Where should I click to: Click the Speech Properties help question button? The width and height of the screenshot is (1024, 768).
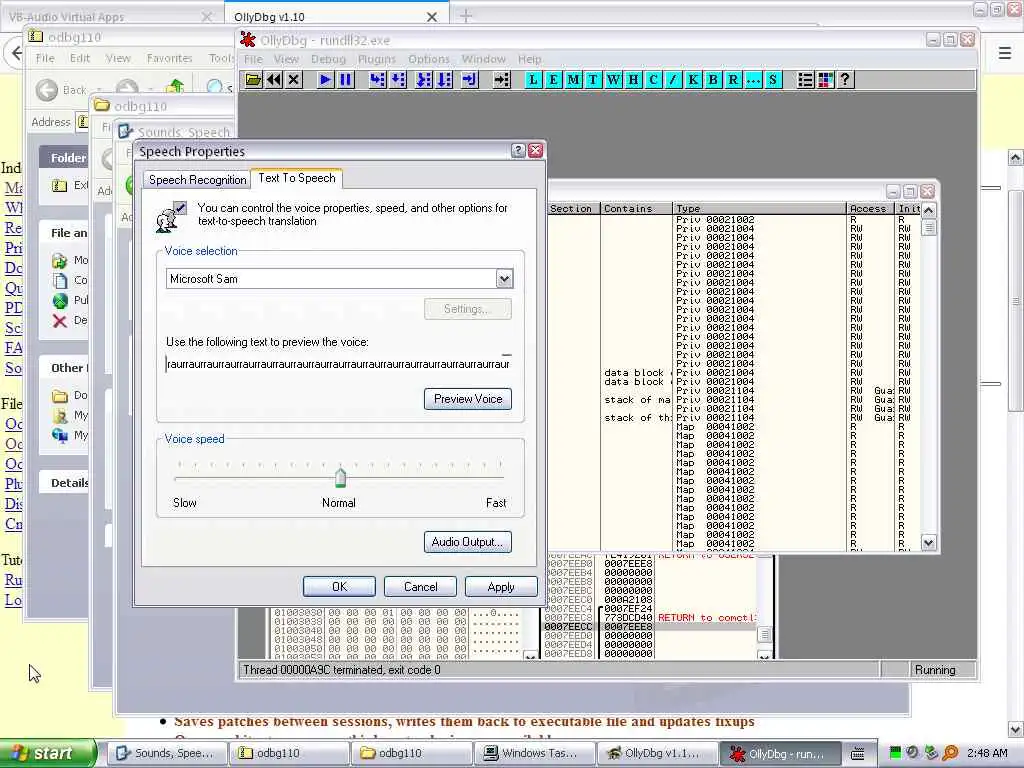(518, 151)
